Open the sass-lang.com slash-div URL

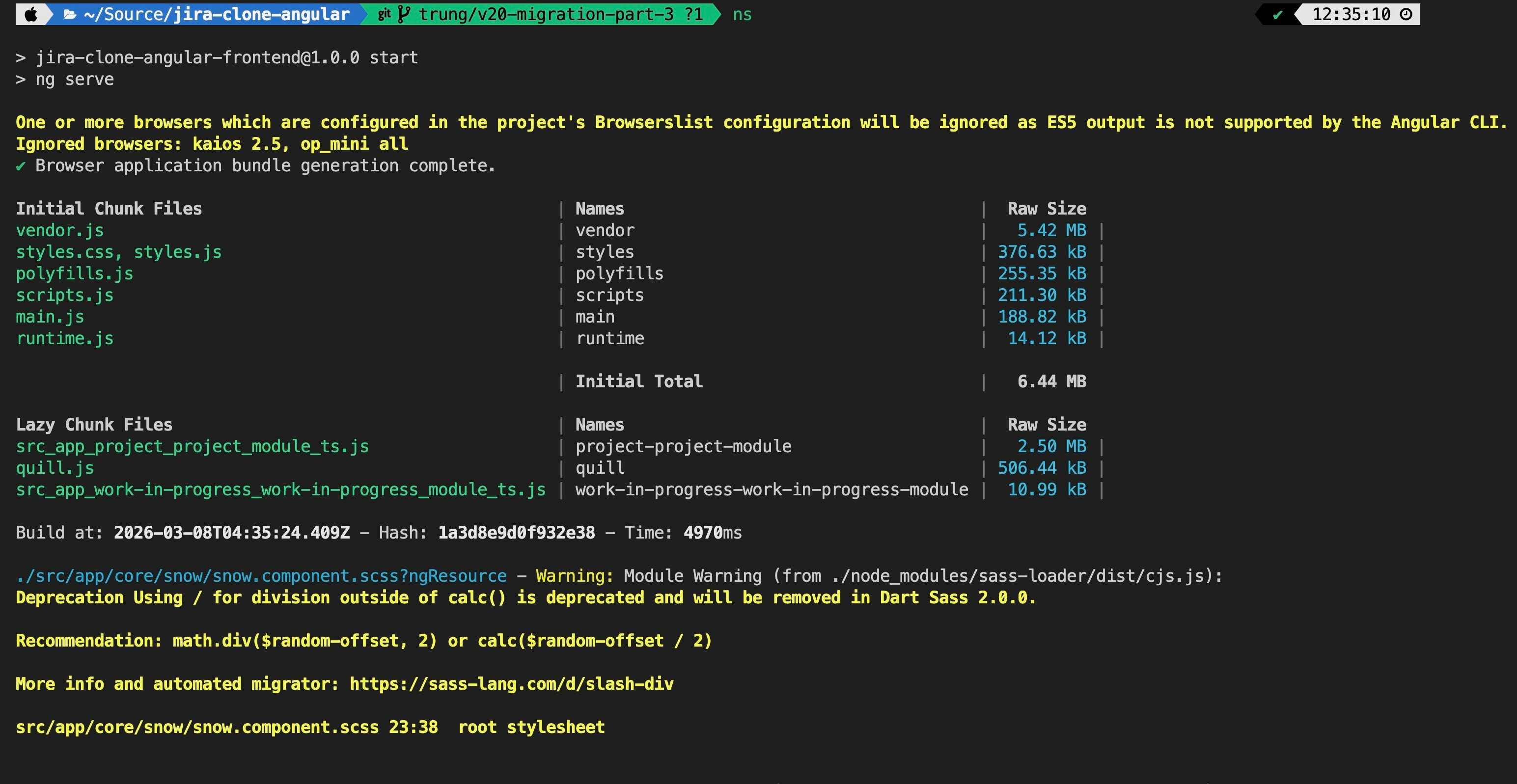click(x=511, y=684)
